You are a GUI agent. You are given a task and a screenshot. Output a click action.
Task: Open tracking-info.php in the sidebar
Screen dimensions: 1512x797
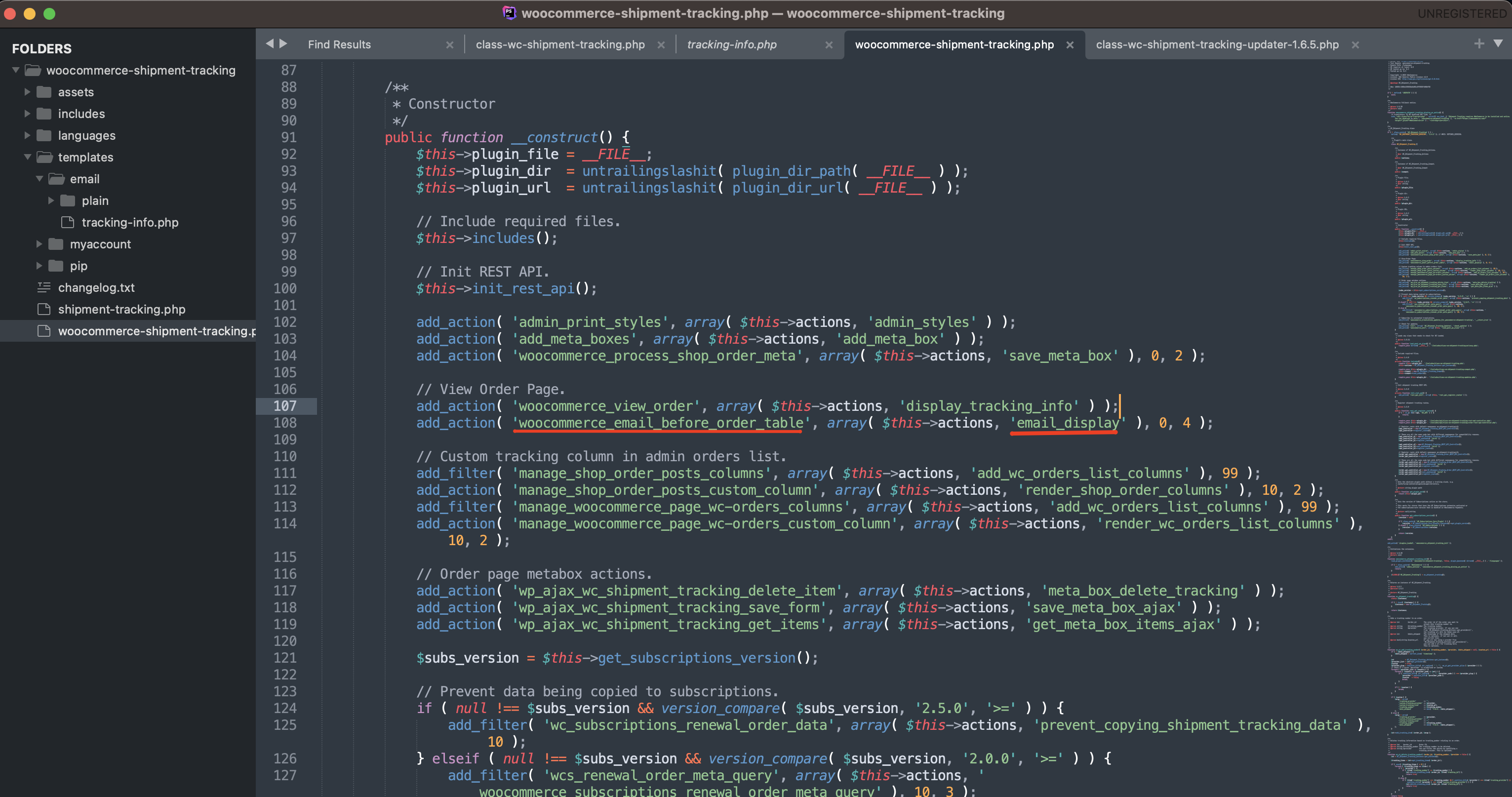pos(130,222)
